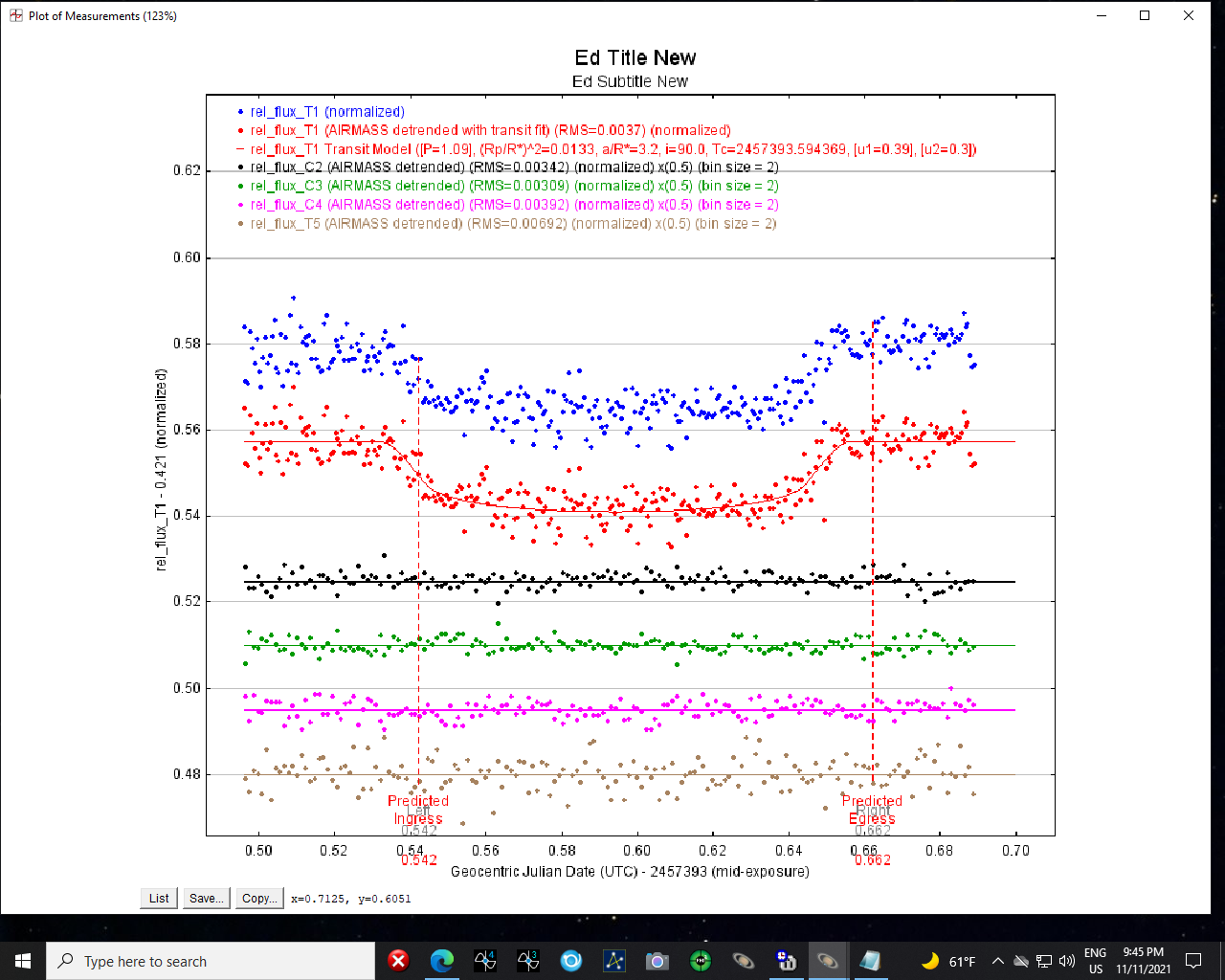This screenshot has width=1225, height=980.
Task: Expand the hidden system tray icons chevron
Action: 997,961
